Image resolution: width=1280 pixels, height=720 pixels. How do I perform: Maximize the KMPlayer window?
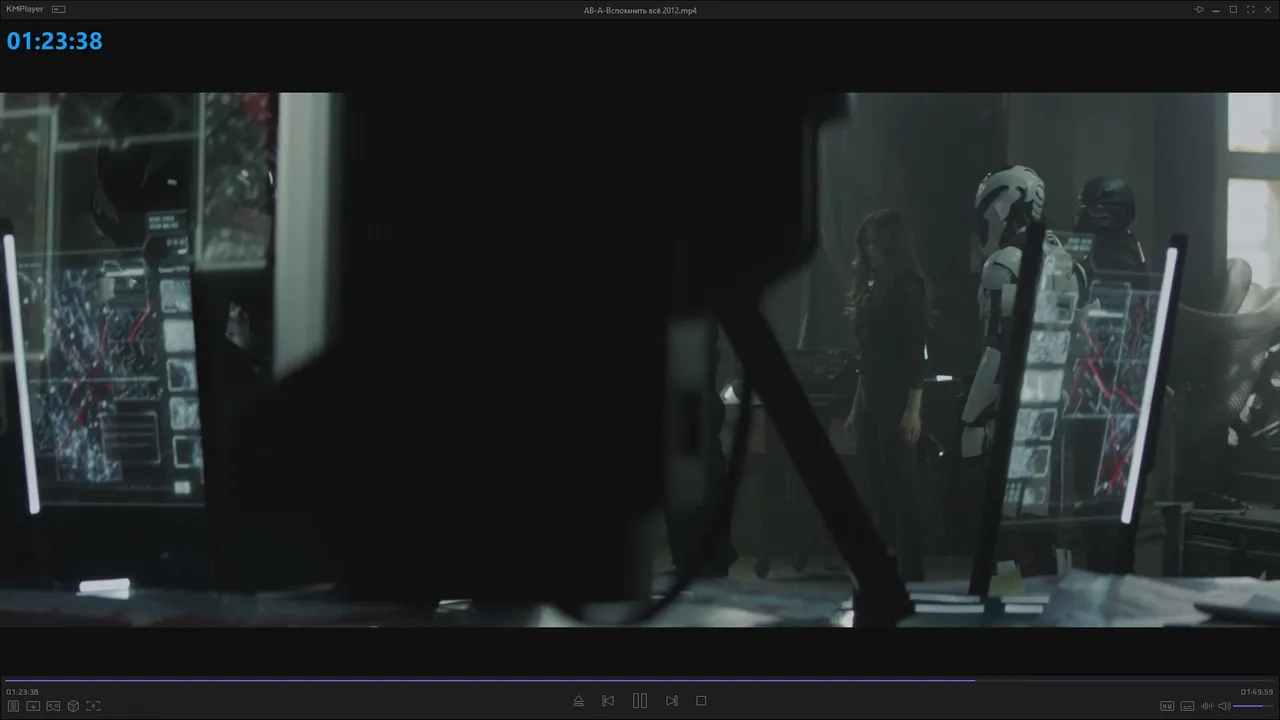coord(1233,9)
